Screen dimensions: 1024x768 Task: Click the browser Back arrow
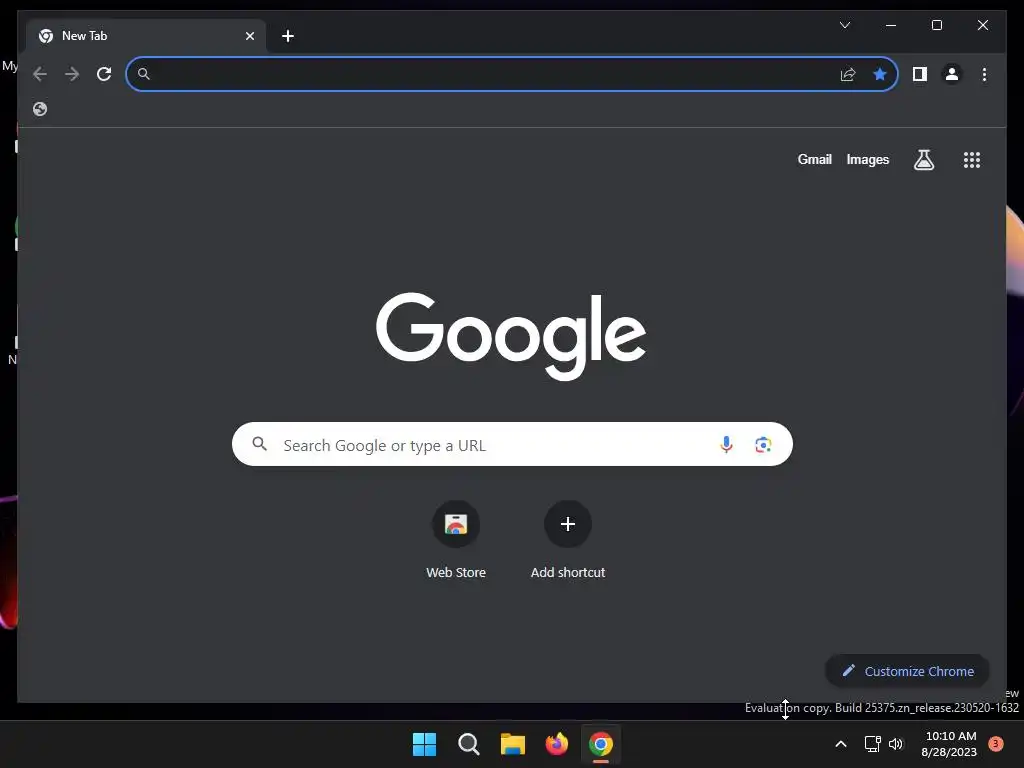pyautogui.click(x=40, y=74)
